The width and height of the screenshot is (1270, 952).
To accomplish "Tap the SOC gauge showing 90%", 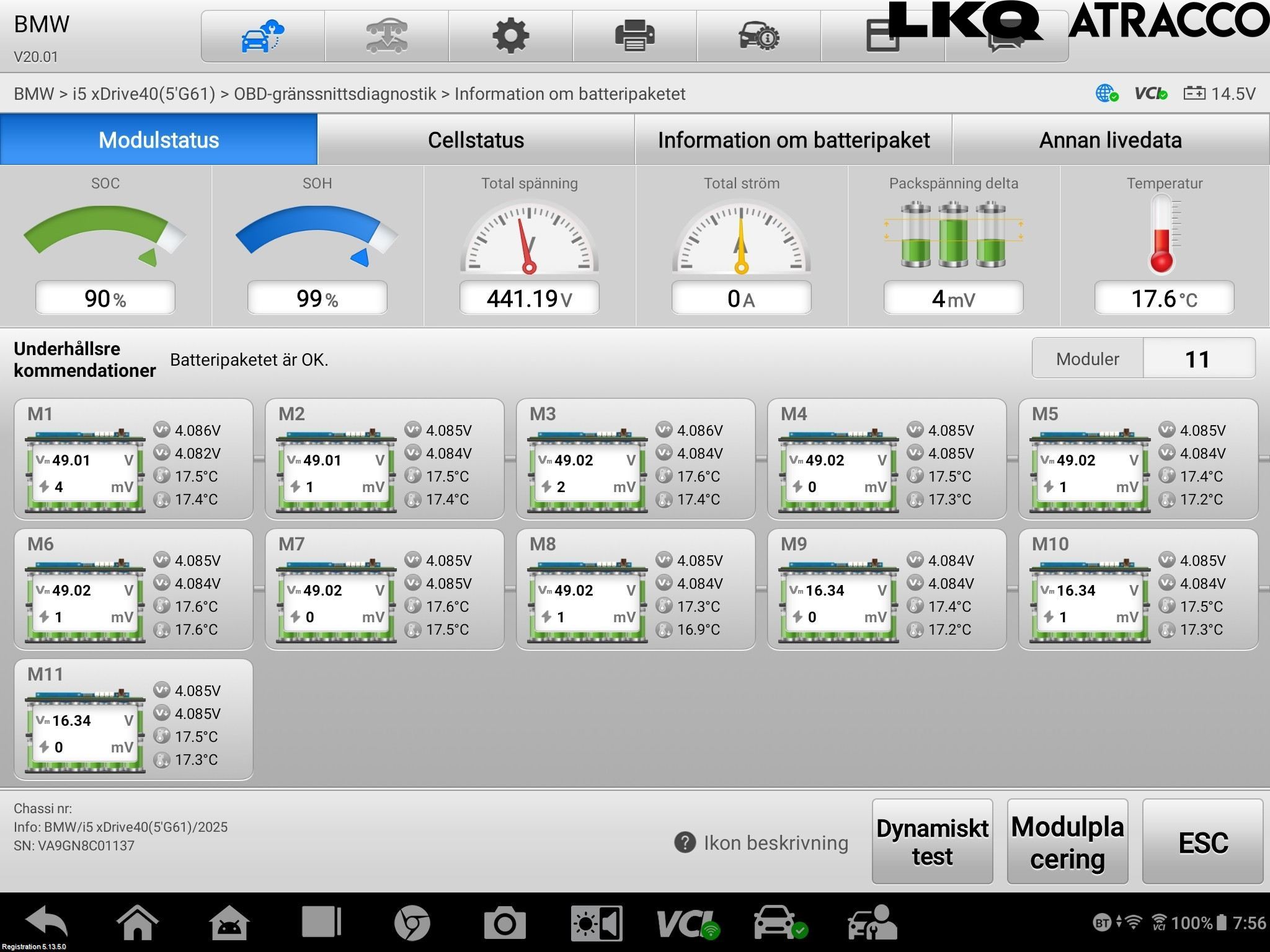I will tap(105, 245).
